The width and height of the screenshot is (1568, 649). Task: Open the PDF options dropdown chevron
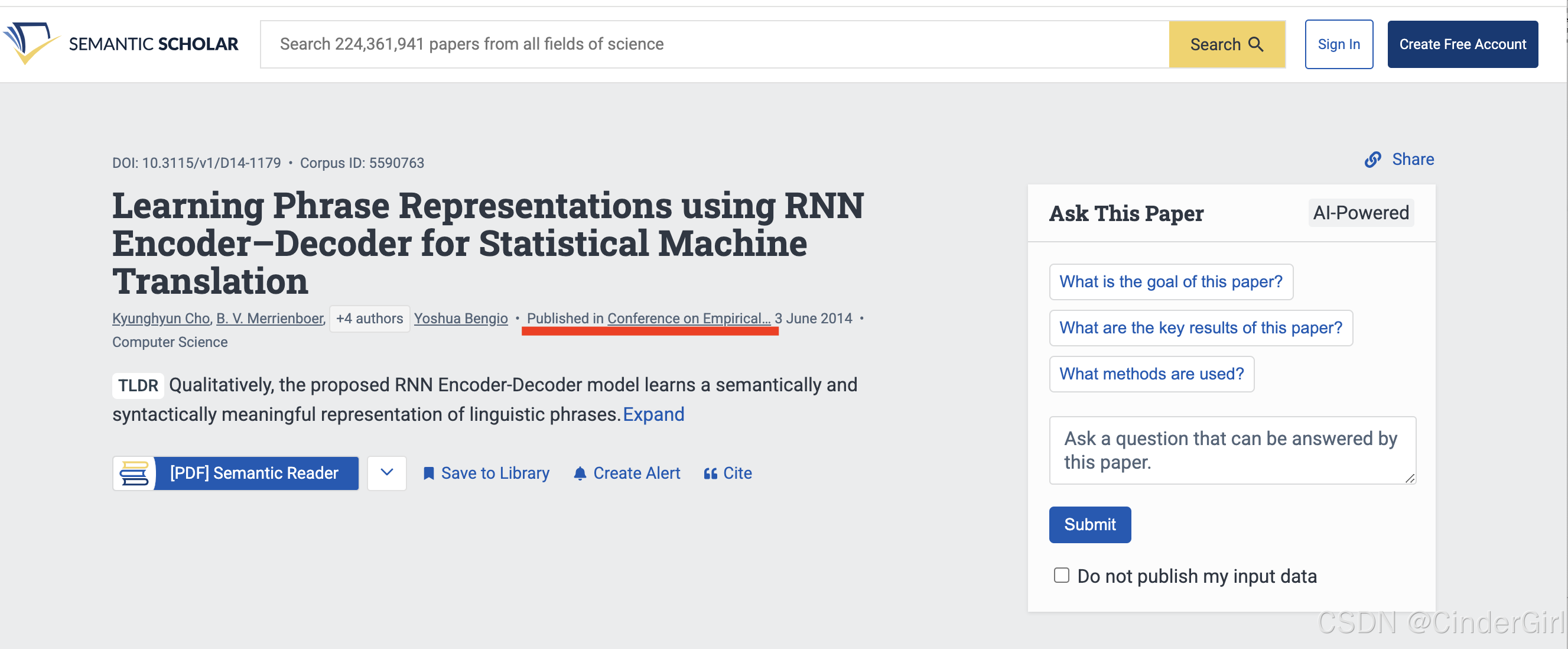[386, 472]
